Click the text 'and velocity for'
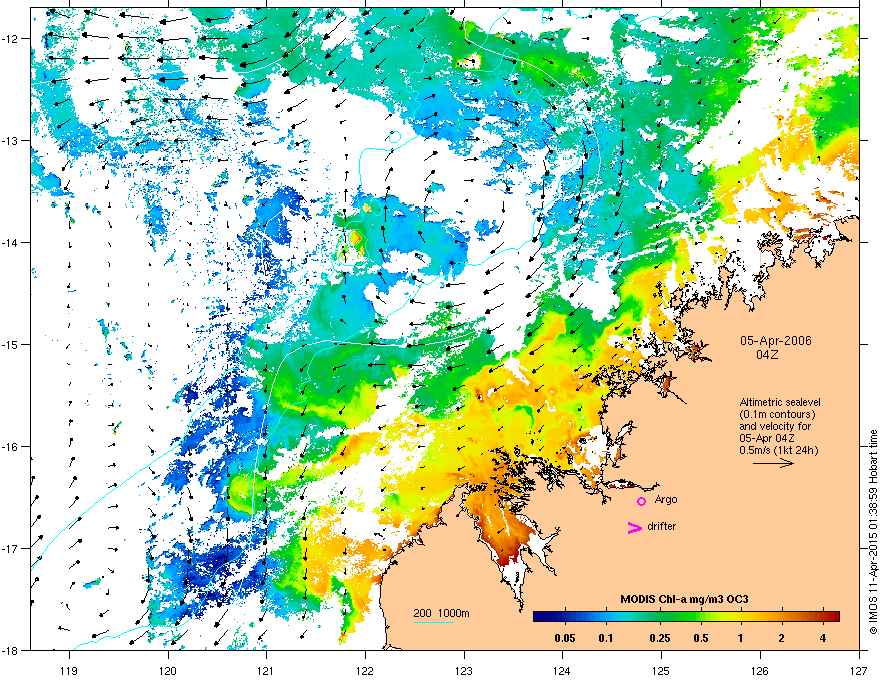This screenshot has width=880, height=680. click(775, 426)
